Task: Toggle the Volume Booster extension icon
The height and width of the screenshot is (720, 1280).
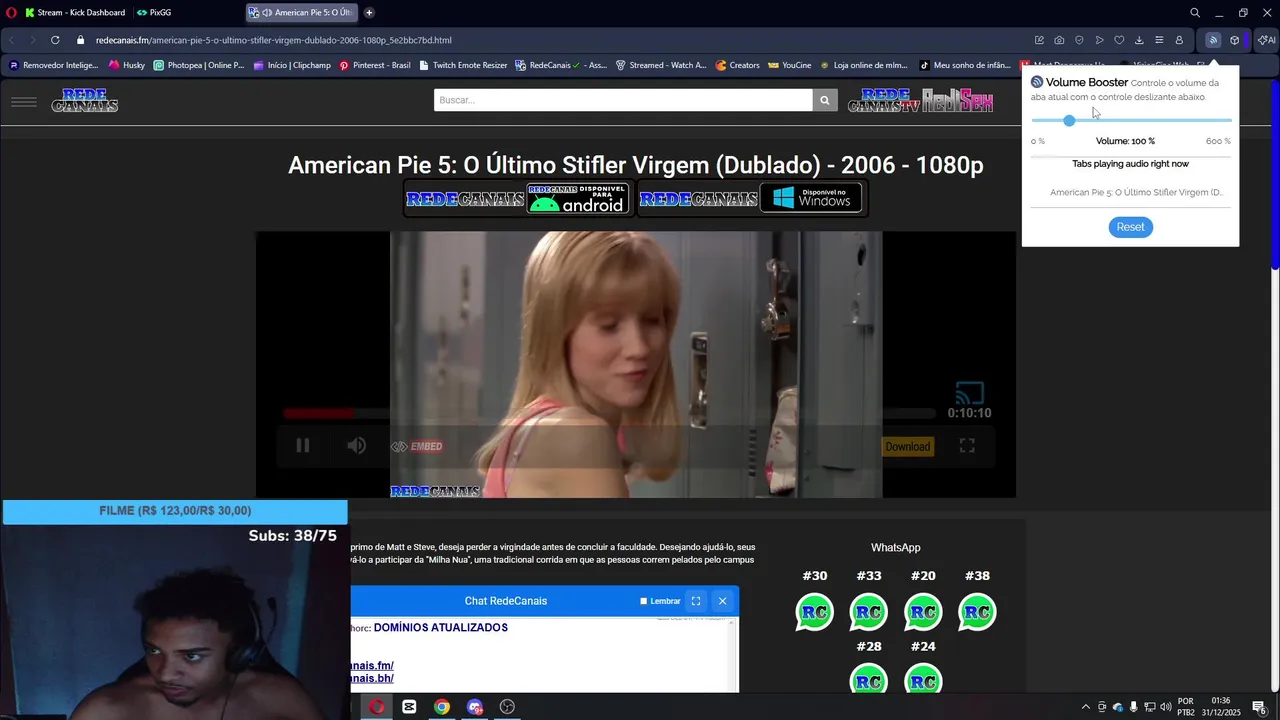Action: [x=1213, y=40]
